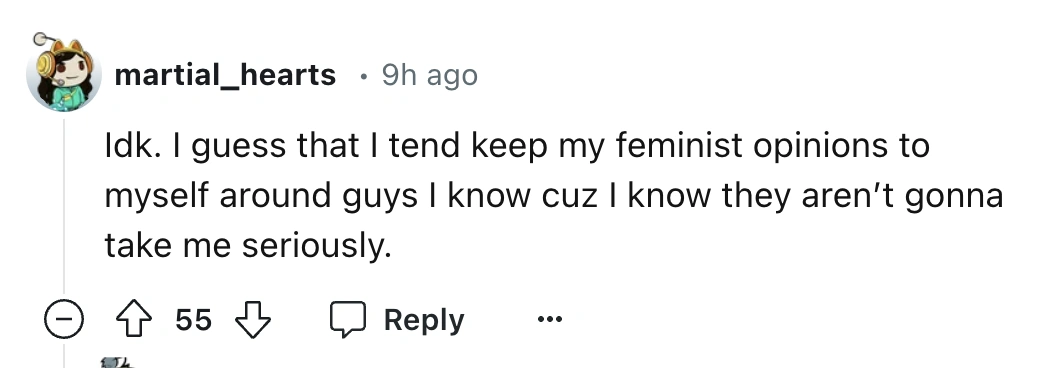The height and width of the screenshot is (368, 1040).
Task: Click the word seriously at comment end
Action: [314, 246]
